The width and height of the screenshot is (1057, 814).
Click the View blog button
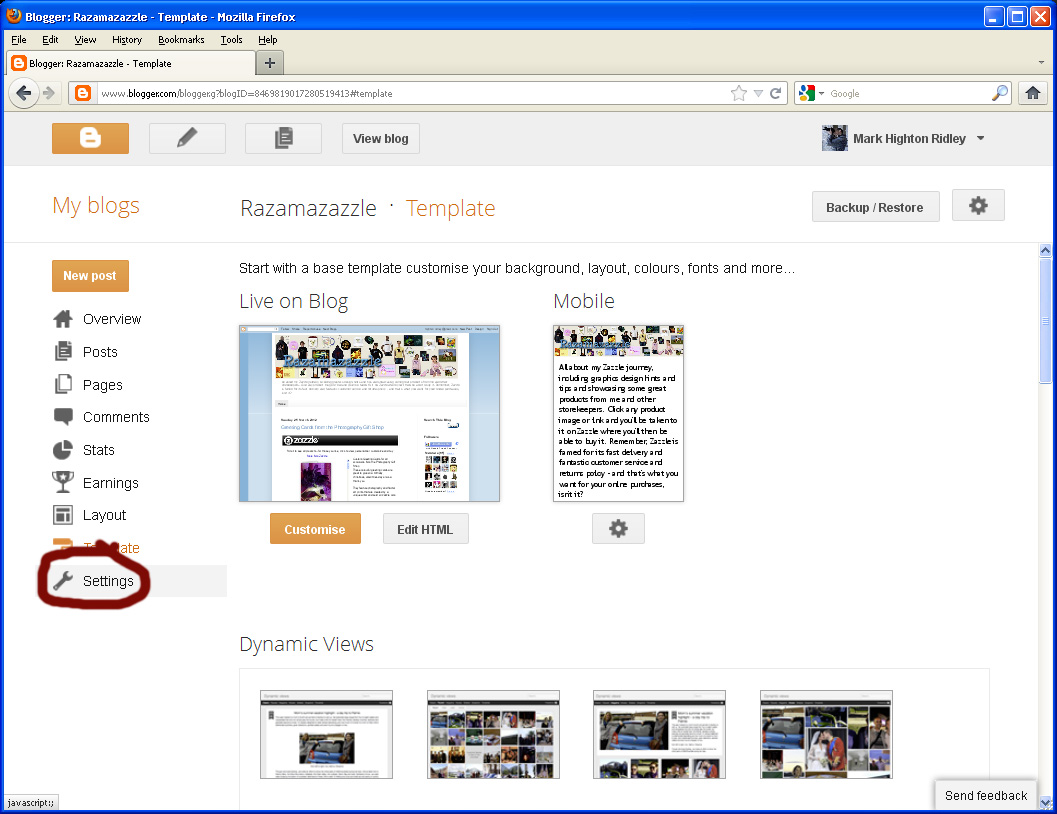coord(381,138)
